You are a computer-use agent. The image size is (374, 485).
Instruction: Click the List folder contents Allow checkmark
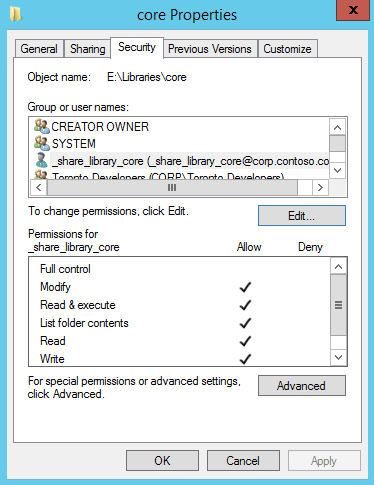[245, 323]
